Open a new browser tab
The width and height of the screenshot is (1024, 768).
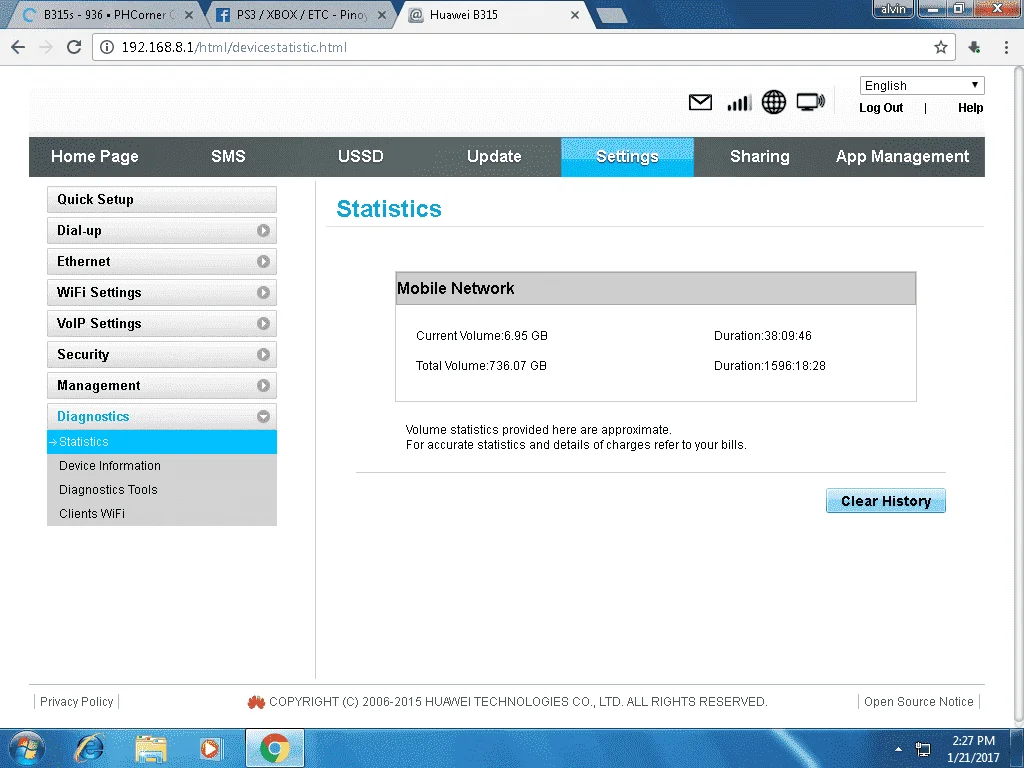612,16
